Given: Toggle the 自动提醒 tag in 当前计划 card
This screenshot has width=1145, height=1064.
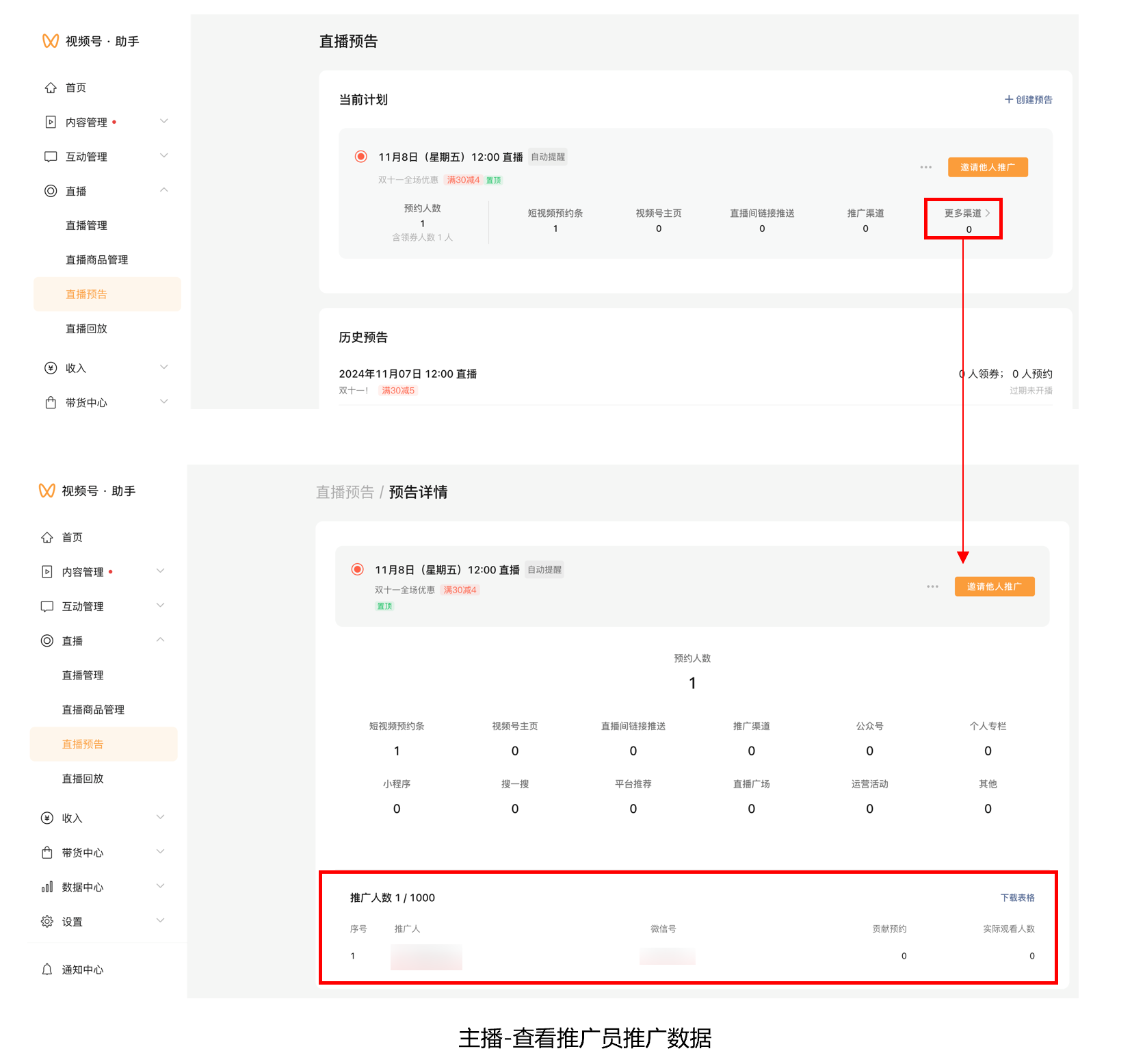Looking at the screenshot, I should (x=548, y=157).
